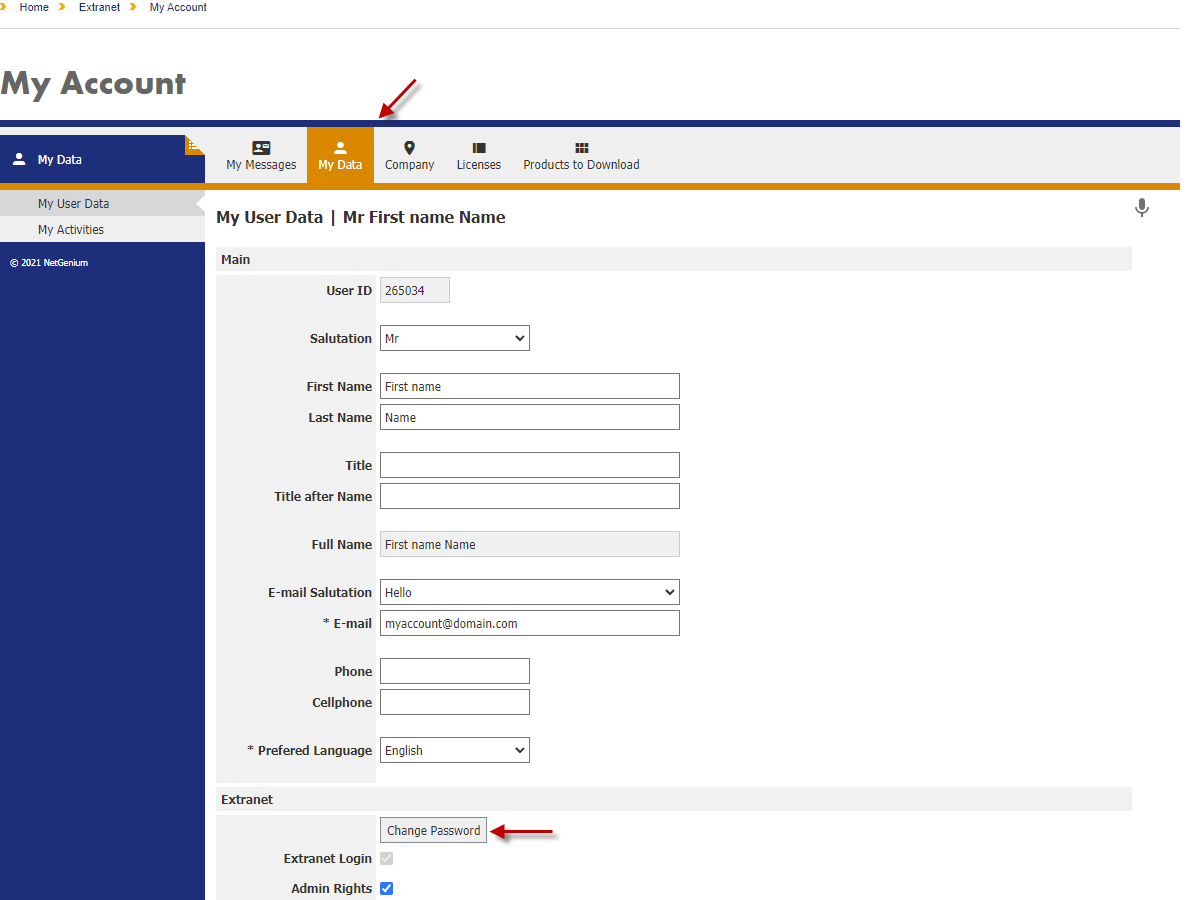Click the Change Password button
This screenshot has height=900, width=1200.
pyautogui.click(x=433, y=830)
